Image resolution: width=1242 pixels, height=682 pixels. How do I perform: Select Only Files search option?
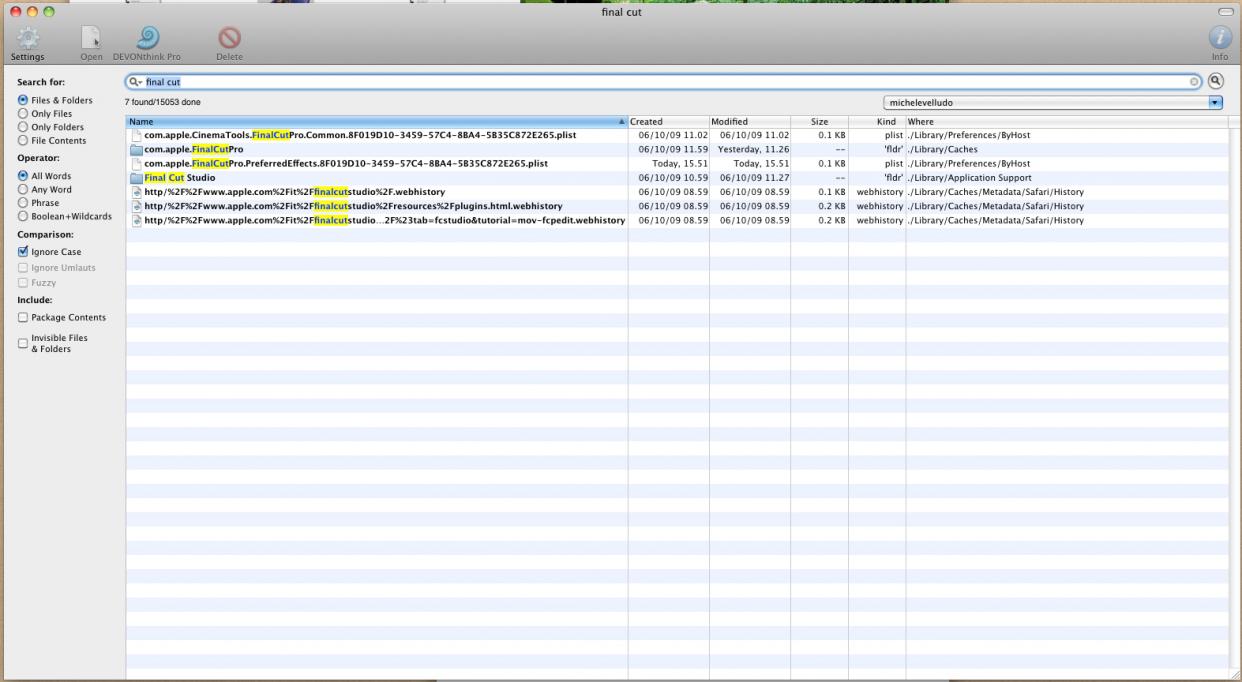23,114
